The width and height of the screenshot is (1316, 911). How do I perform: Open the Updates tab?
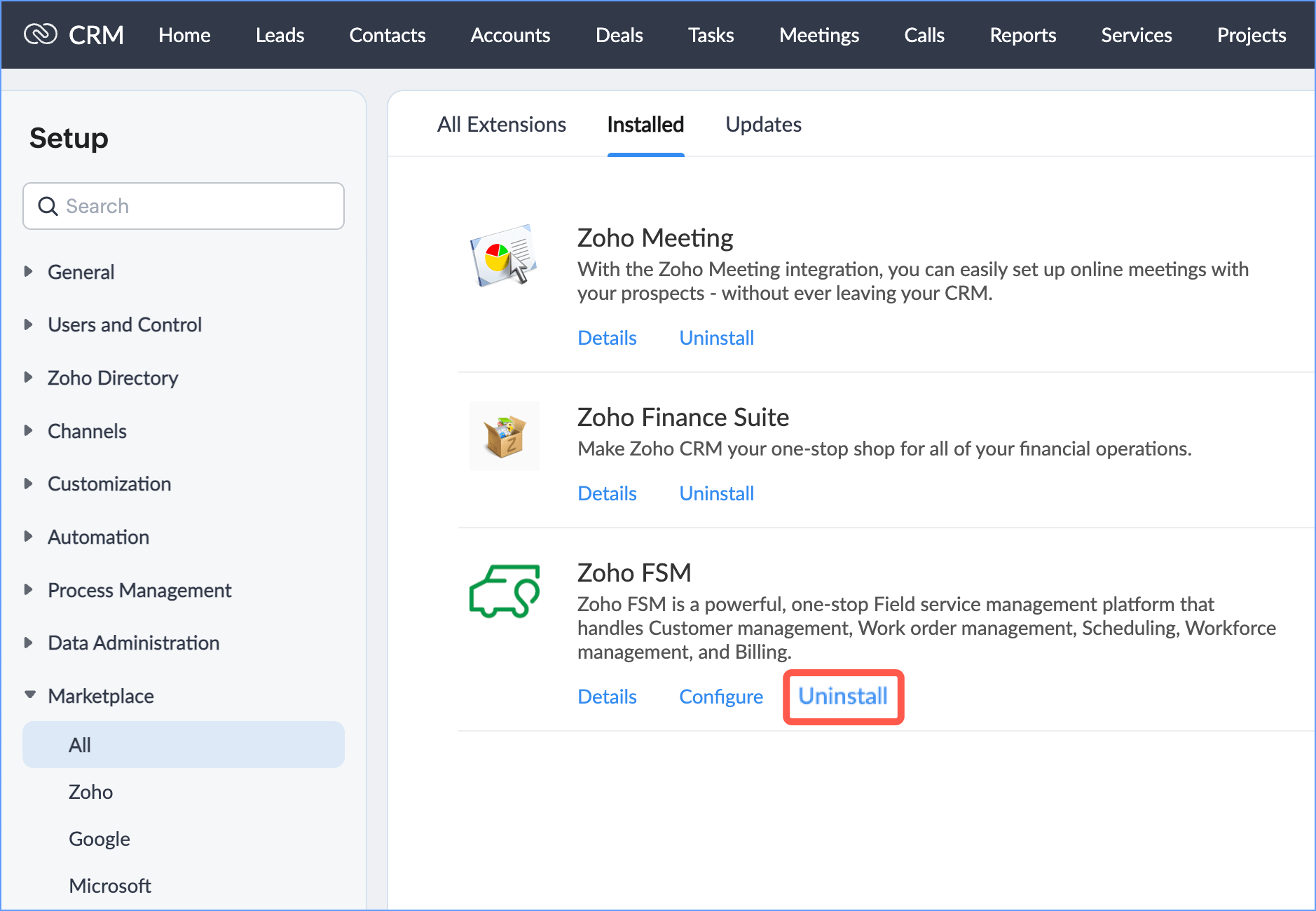[763, 125]
